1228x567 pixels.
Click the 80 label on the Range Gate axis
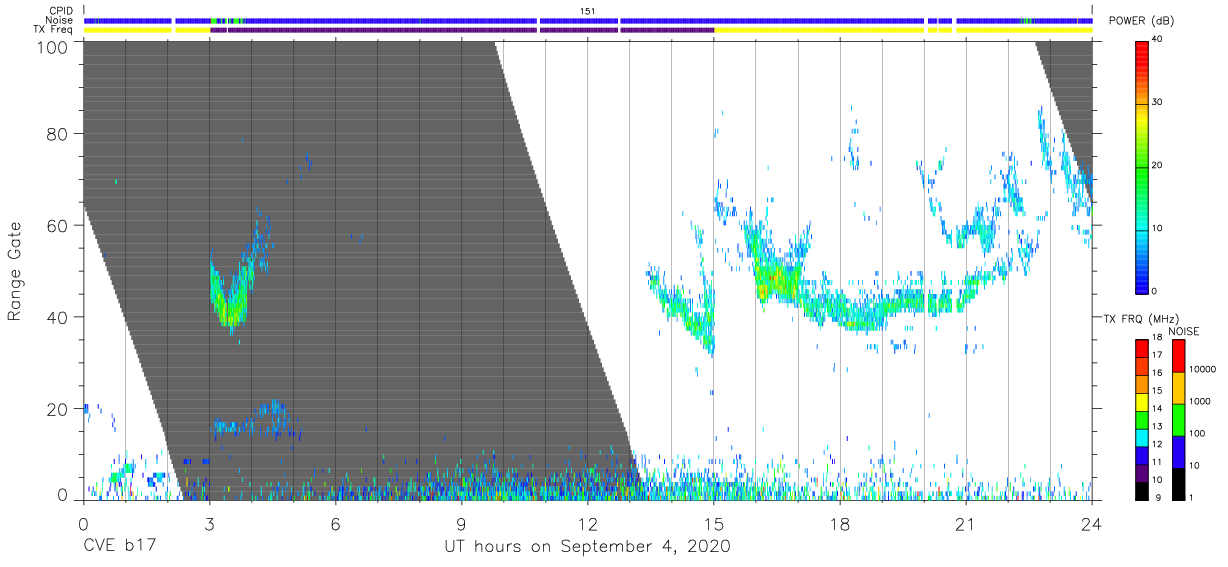coord(57,134)
